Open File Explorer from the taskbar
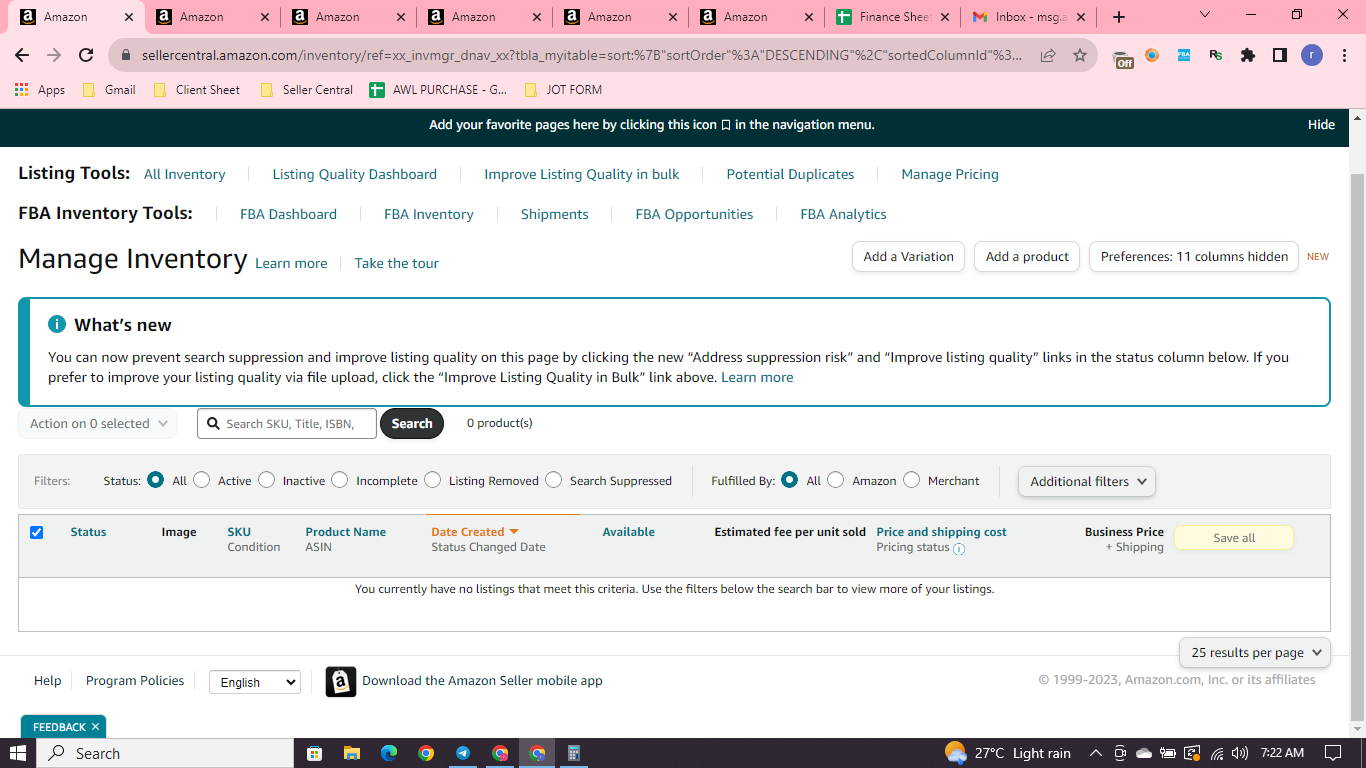This screenshot has width=1366, height=768. pyautogui.click(x=351, y=753)
